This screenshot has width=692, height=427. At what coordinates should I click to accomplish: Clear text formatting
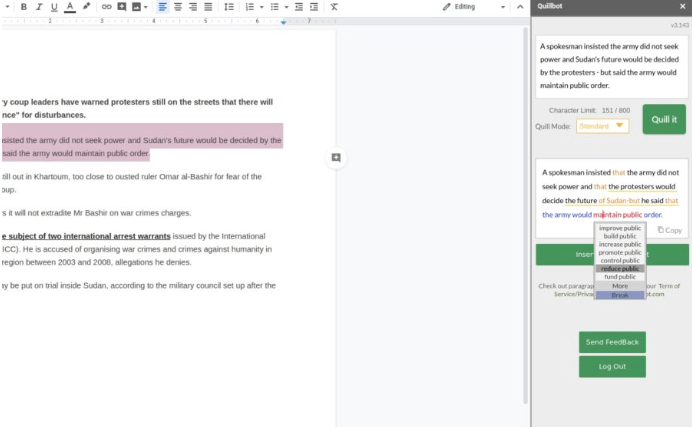[x=334, y=7]
